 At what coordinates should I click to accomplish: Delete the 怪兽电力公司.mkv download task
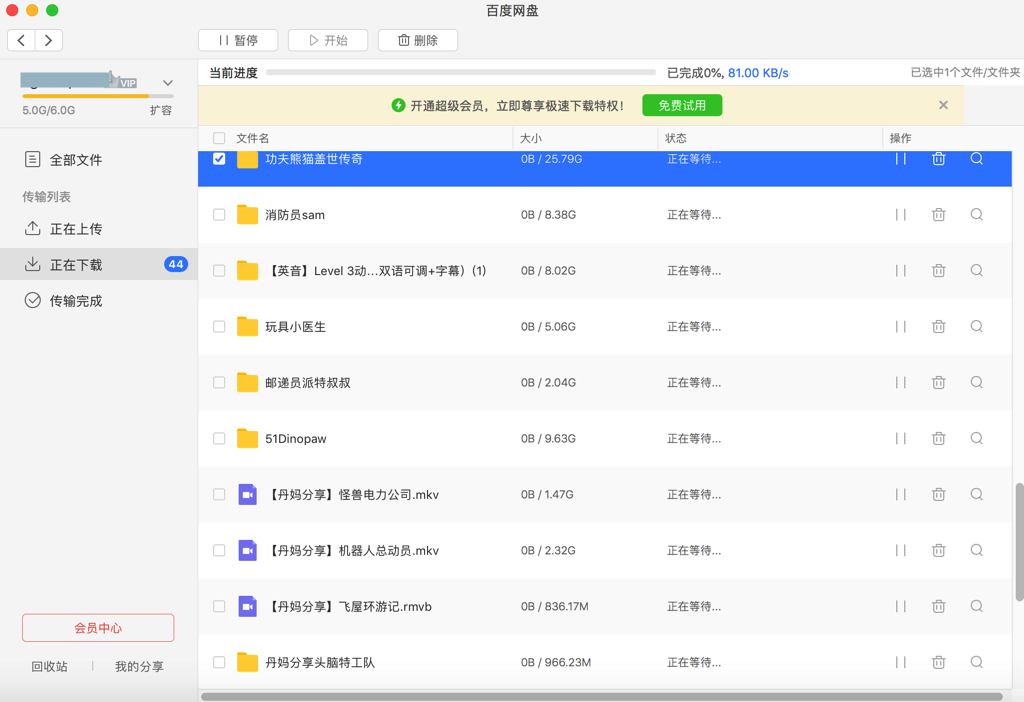[x=938, y=494]
